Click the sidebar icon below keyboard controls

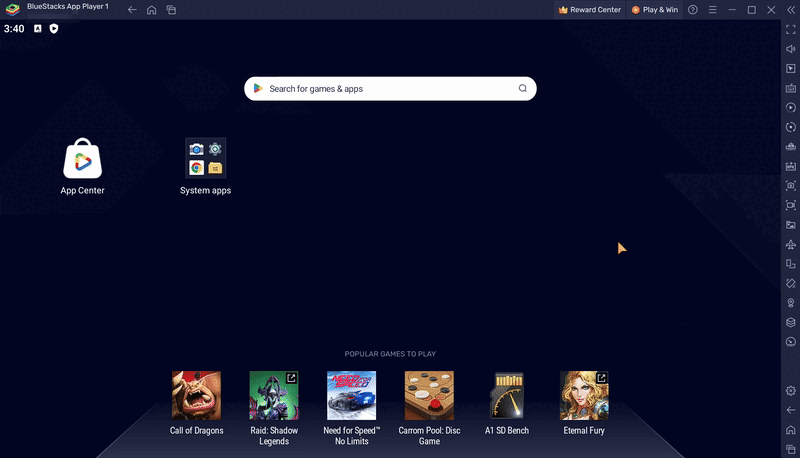[x=791, y=108]
